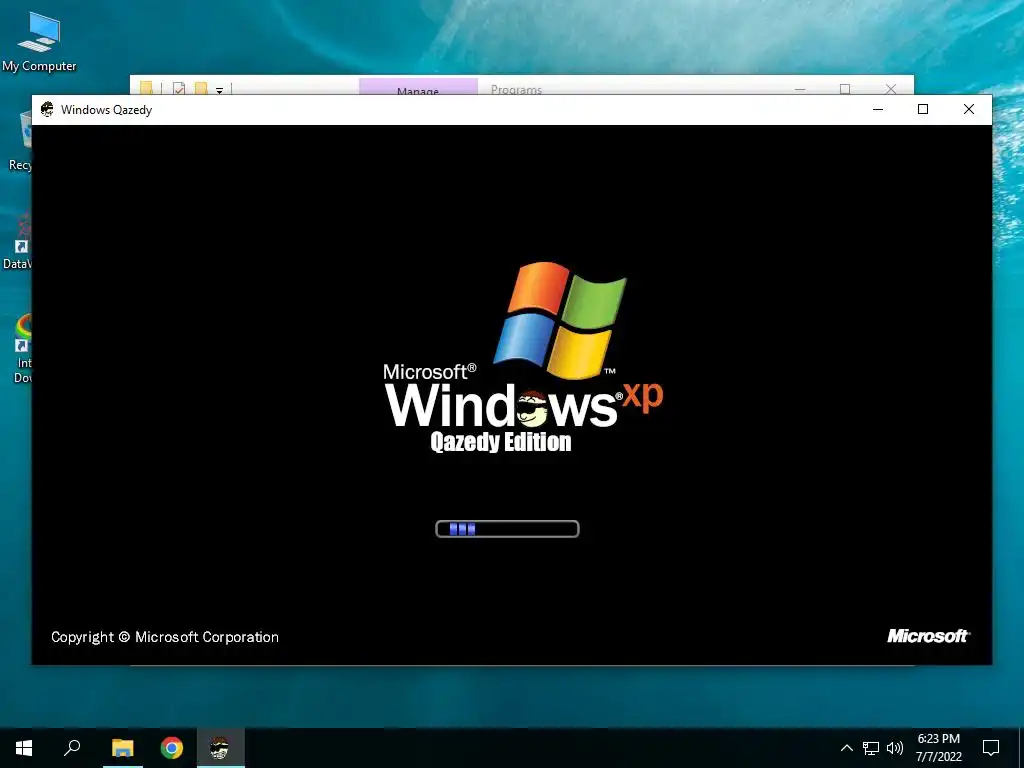Viewport: 1024px width, 768px height.
Task: Open the DataV shortcut desktop icon
Action: tap(18, 242)
